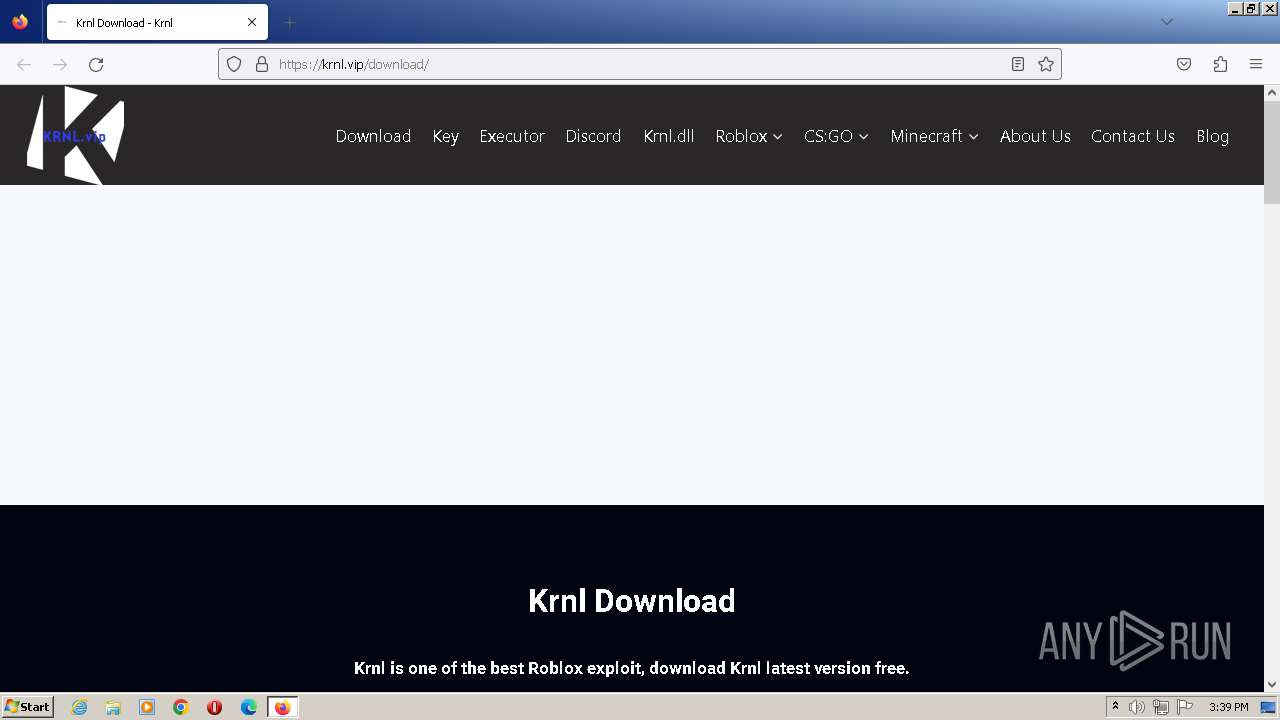This screenshot has width=1280, height=720.
Task: Open a new tab with plus icon
Action: click(x=289, y=22)
